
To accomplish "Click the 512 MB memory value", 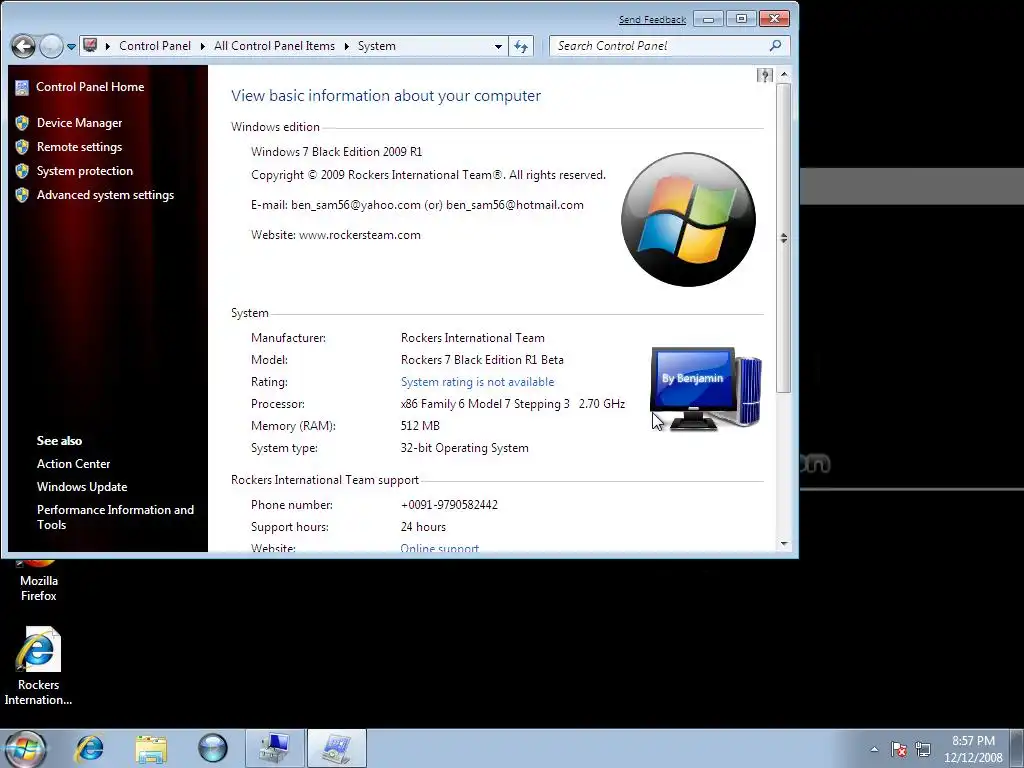I will click(x=420, y=426).
